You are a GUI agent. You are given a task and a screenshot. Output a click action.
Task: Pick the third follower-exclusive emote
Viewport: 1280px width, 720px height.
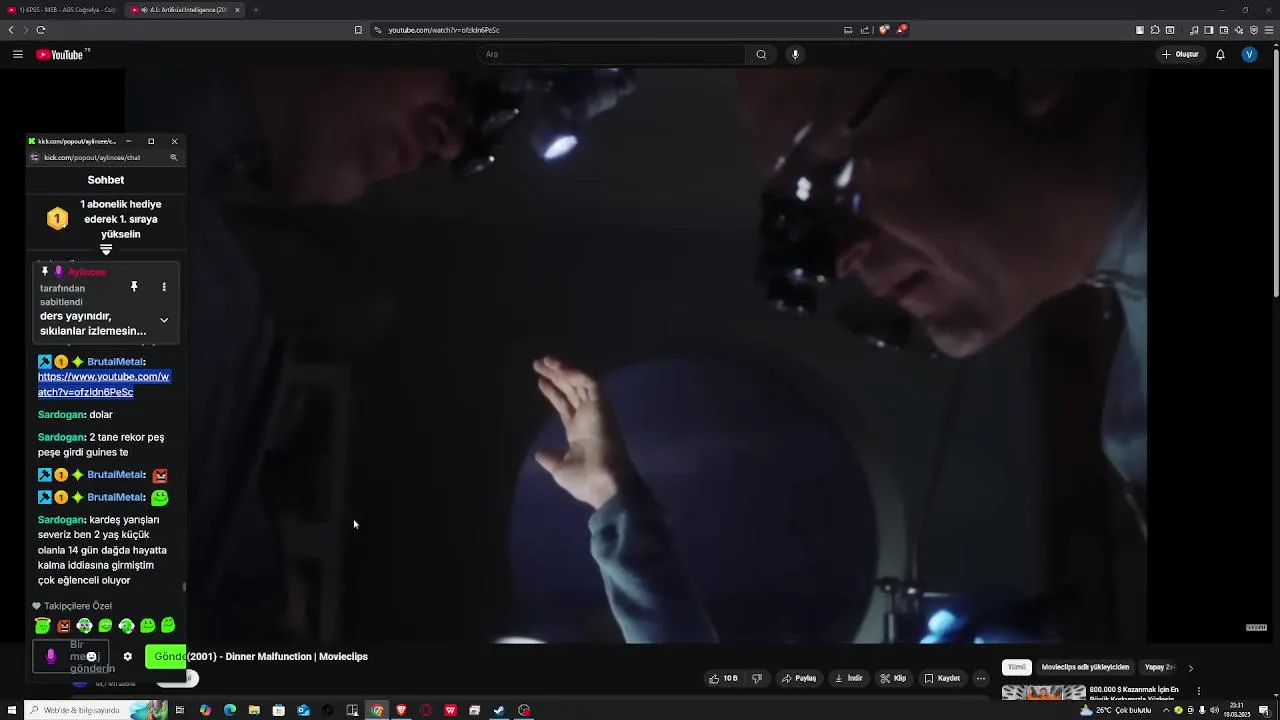(84, 626)
